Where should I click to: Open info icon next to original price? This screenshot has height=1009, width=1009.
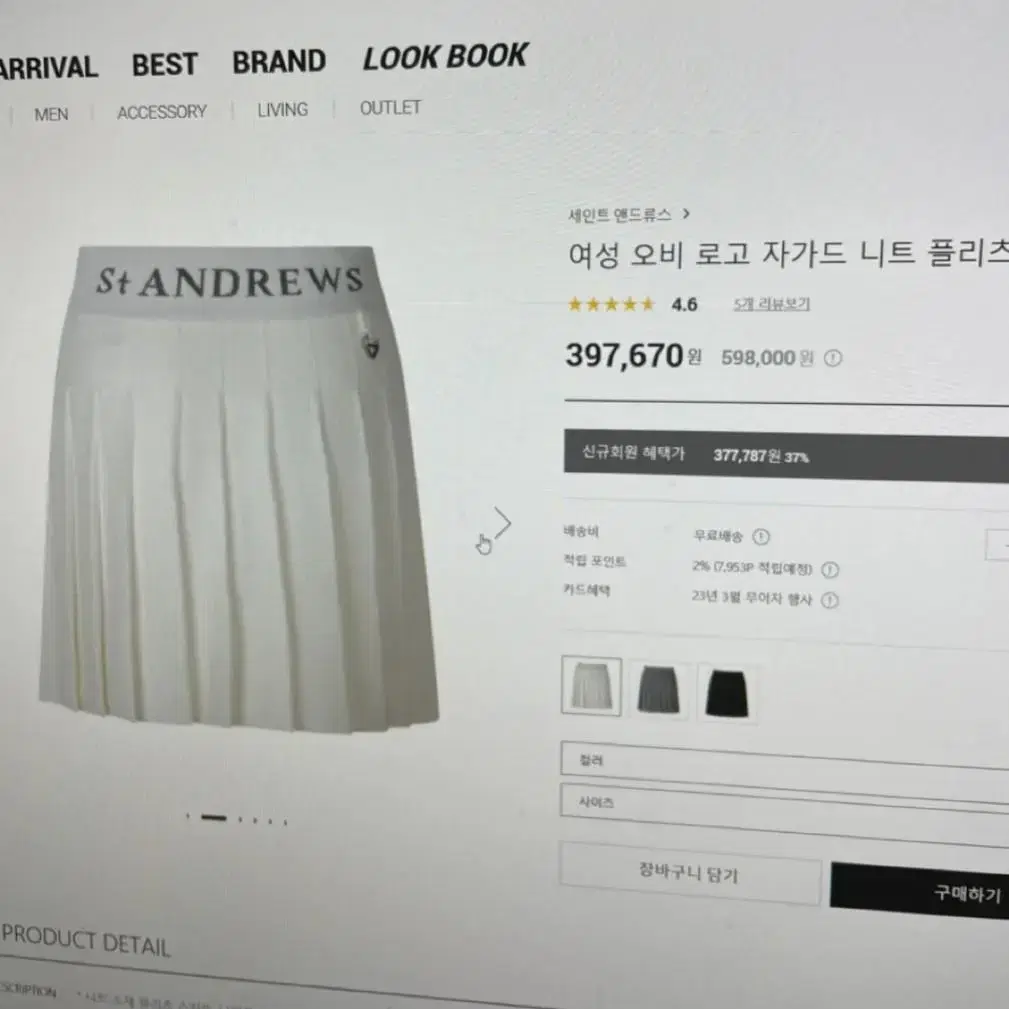(833, 358)
